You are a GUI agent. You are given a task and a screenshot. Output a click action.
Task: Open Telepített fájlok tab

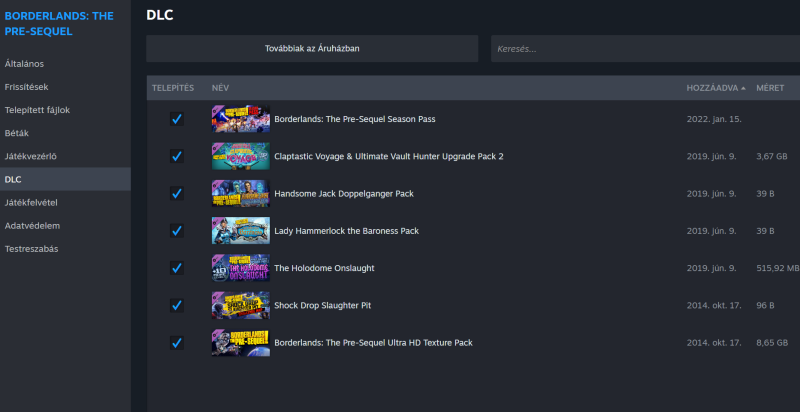pos(65,110)
